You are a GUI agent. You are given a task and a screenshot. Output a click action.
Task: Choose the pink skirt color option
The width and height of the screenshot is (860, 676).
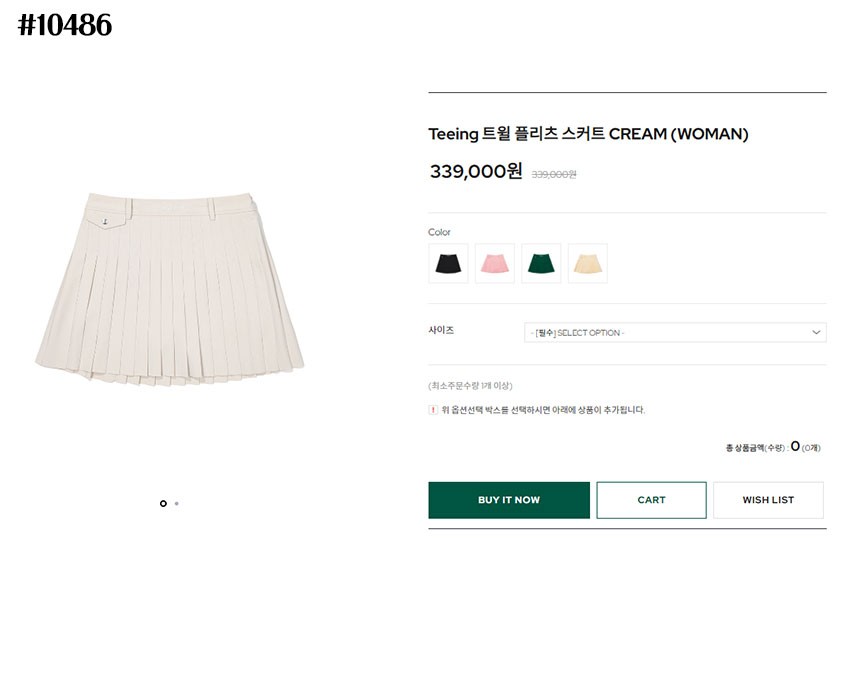[495, 263]
